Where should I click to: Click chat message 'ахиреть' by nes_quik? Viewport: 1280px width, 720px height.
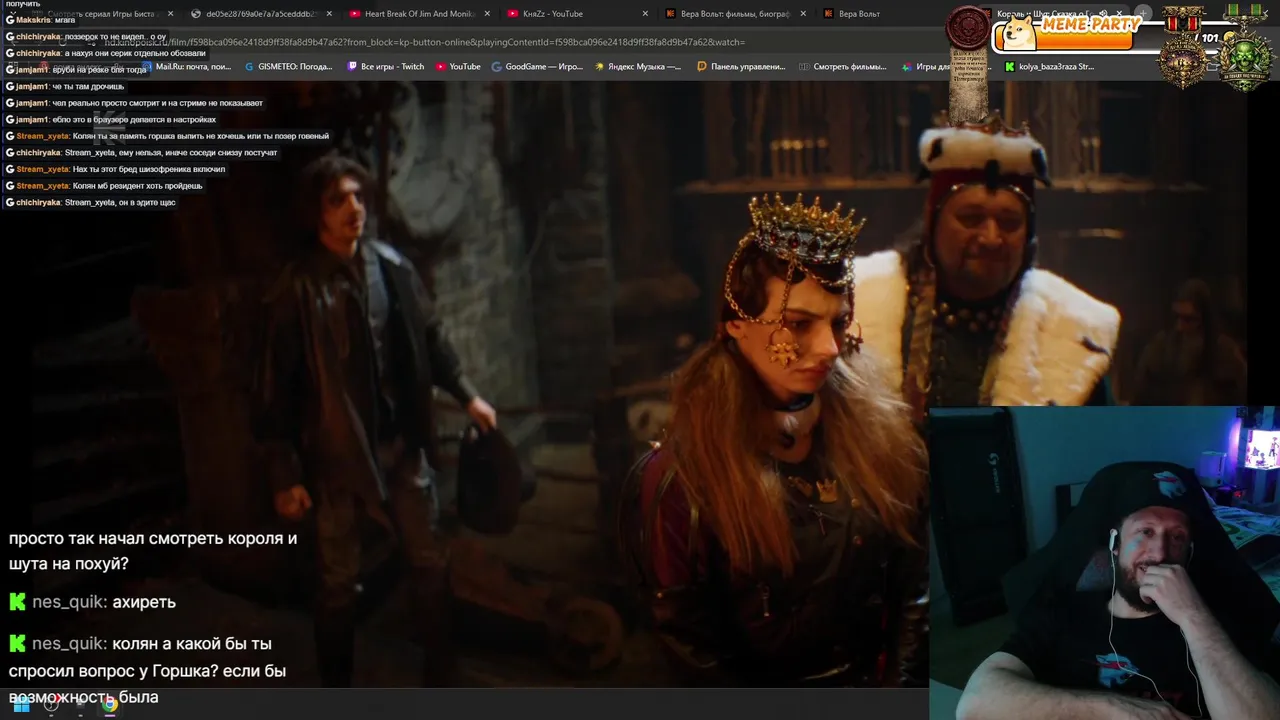92,602
